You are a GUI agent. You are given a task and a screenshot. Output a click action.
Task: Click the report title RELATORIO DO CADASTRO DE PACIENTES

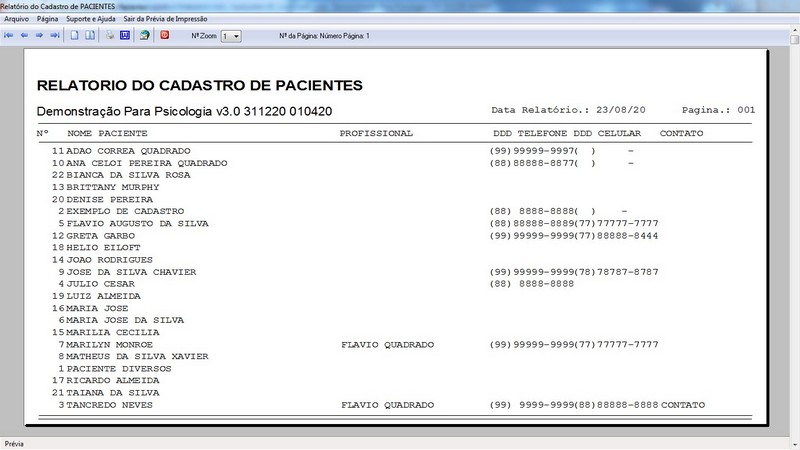pyautogui.click(x=199, y=85)
